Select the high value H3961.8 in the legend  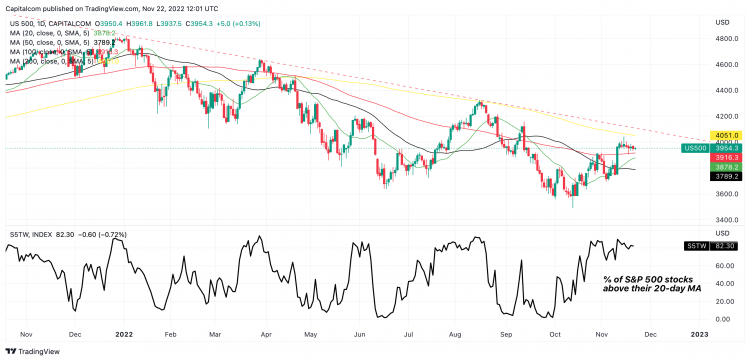coord(139,23)
